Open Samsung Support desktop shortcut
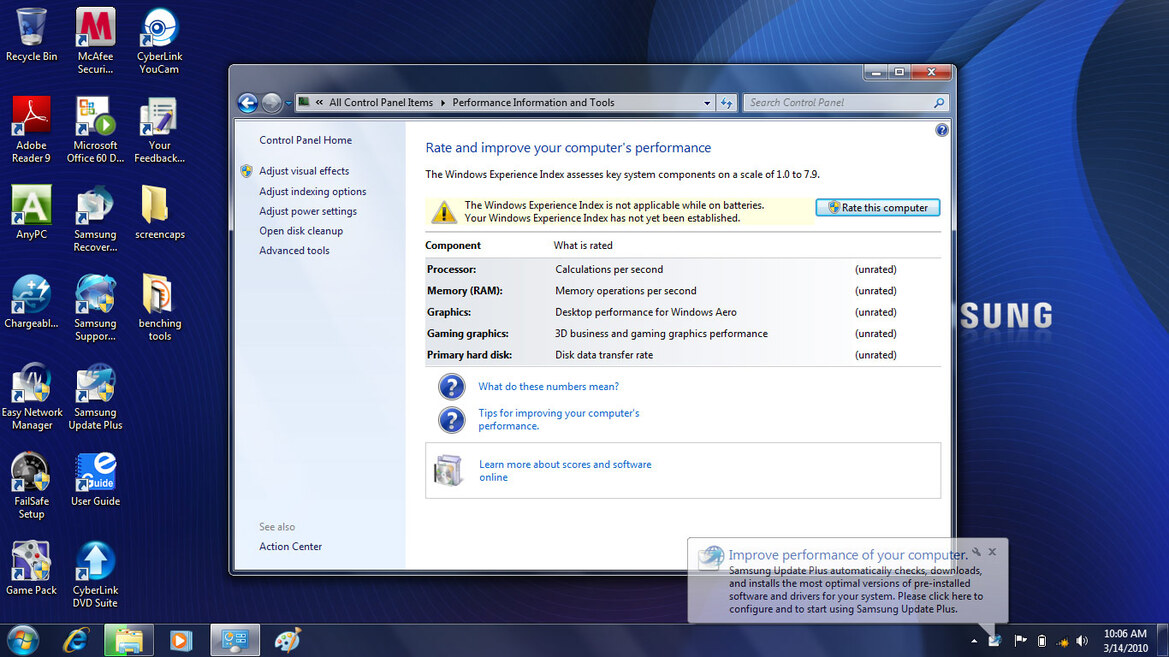Image resolution: width=1169 pixels, height=657 pixels. pyautogui.click(x=95, y=307)
